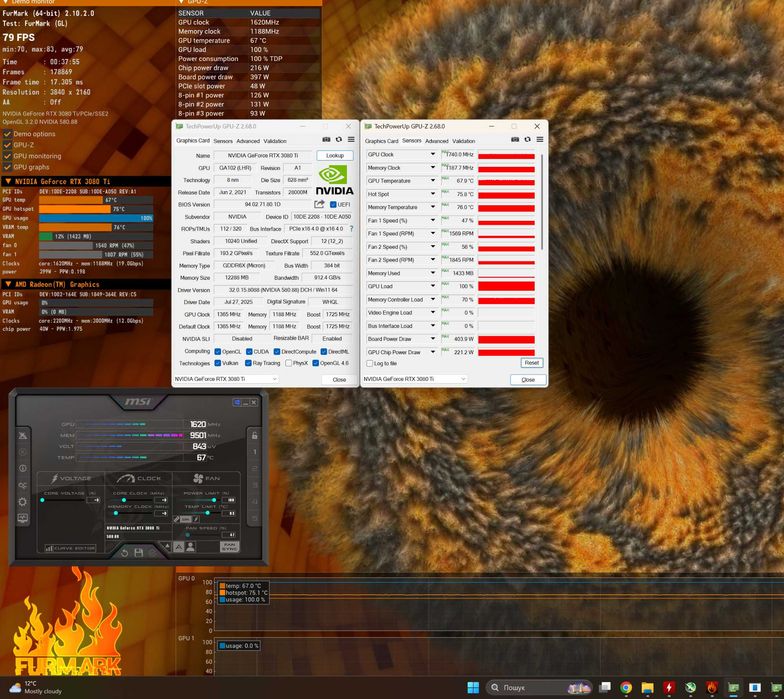The image size is (784, 699).
Task: Open GPU selector dropdown in Sensors window
Action: click(414, 379)
